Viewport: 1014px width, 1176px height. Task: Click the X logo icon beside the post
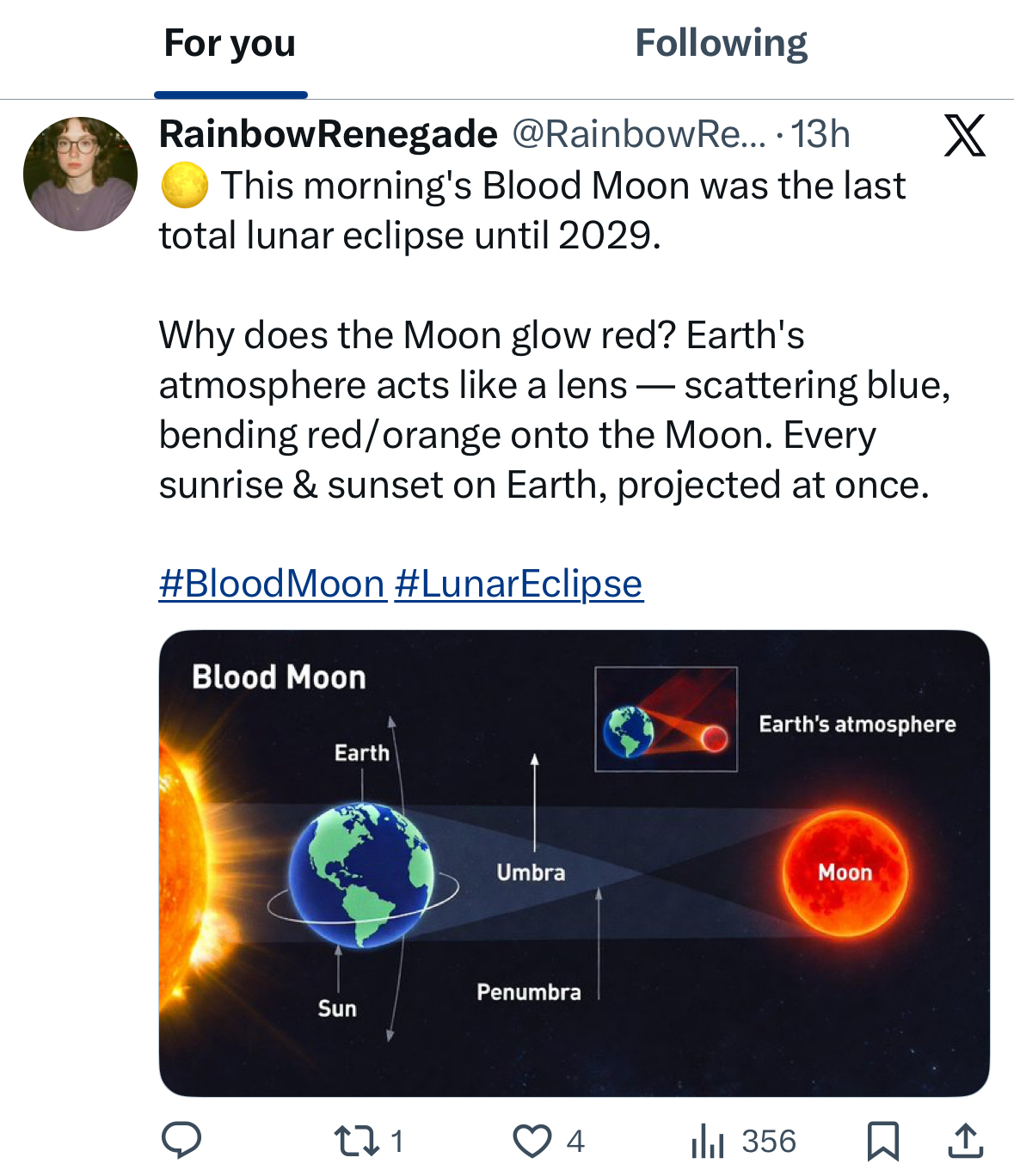[x=964, y=135]
